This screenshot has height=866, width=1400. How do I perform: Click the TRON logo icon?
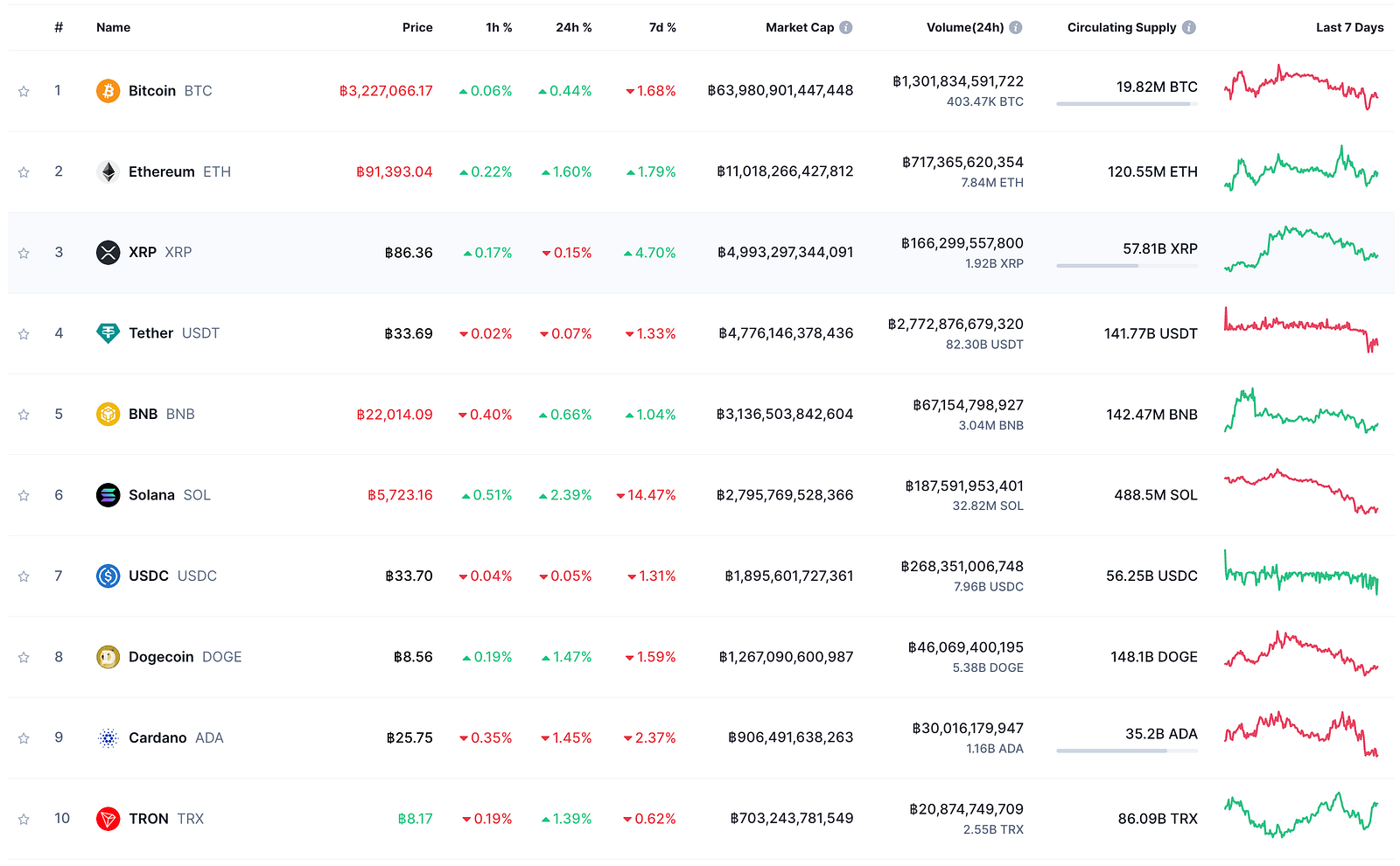pyautogui.click(x=108, y=819)
